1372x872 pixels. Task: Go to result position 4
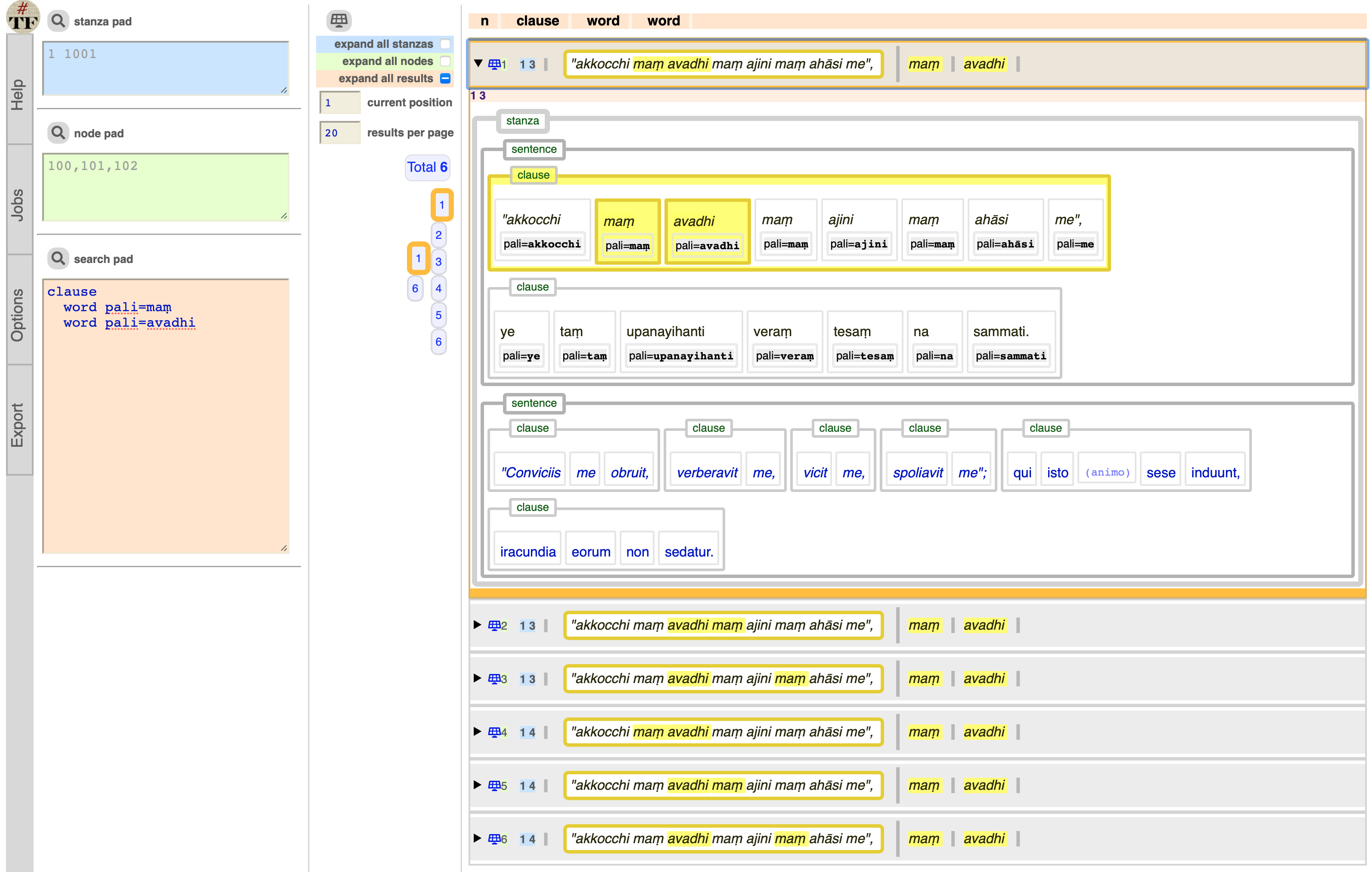[x=438, y=288]
